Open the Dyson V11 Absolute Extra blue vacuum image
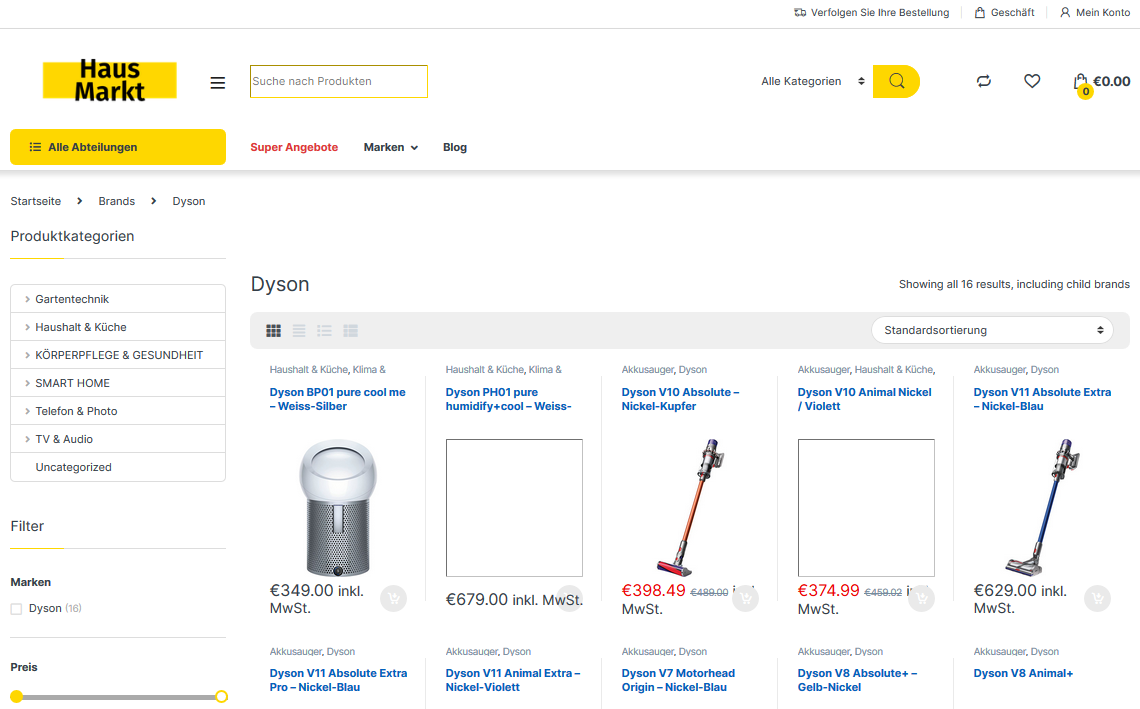1140x709 pixels. (1042, 508)
